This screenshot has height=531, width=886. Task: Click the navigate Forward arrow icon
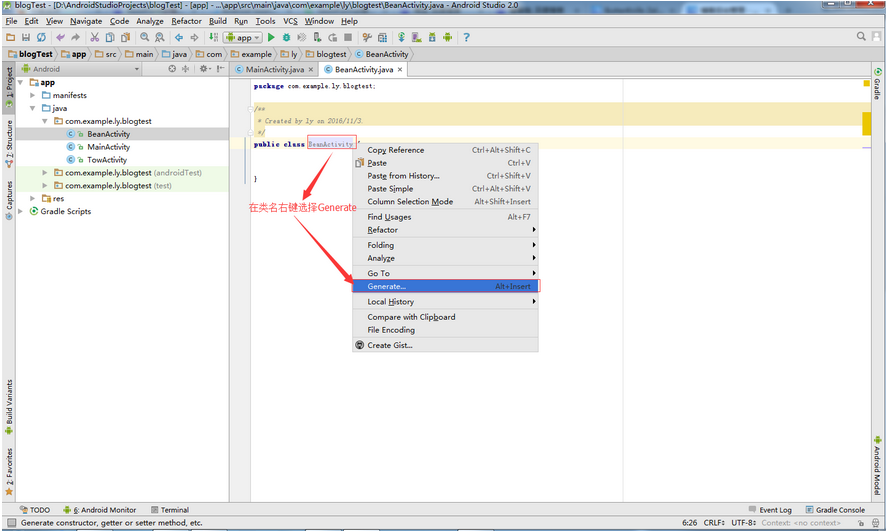pos(194,37)
